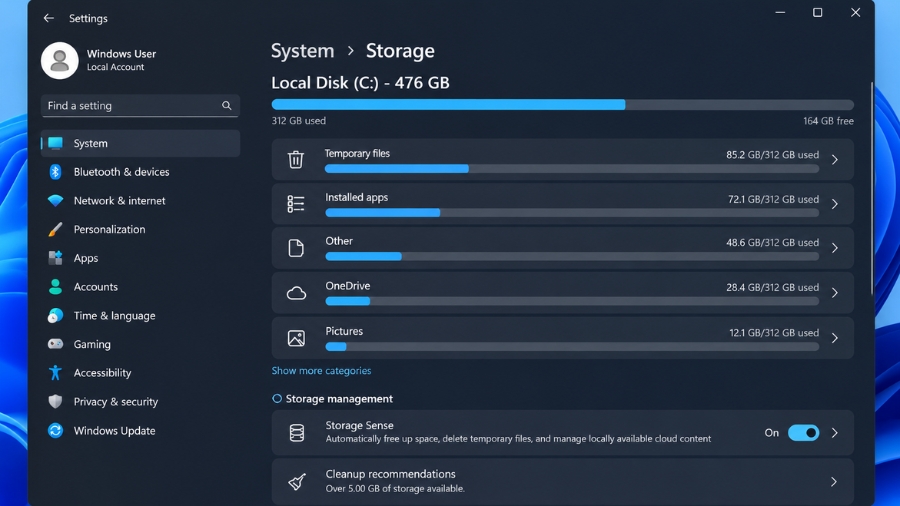Screen dimensions: 900x506
Task: Click the 164 GB free label
Action: [828, 120]
